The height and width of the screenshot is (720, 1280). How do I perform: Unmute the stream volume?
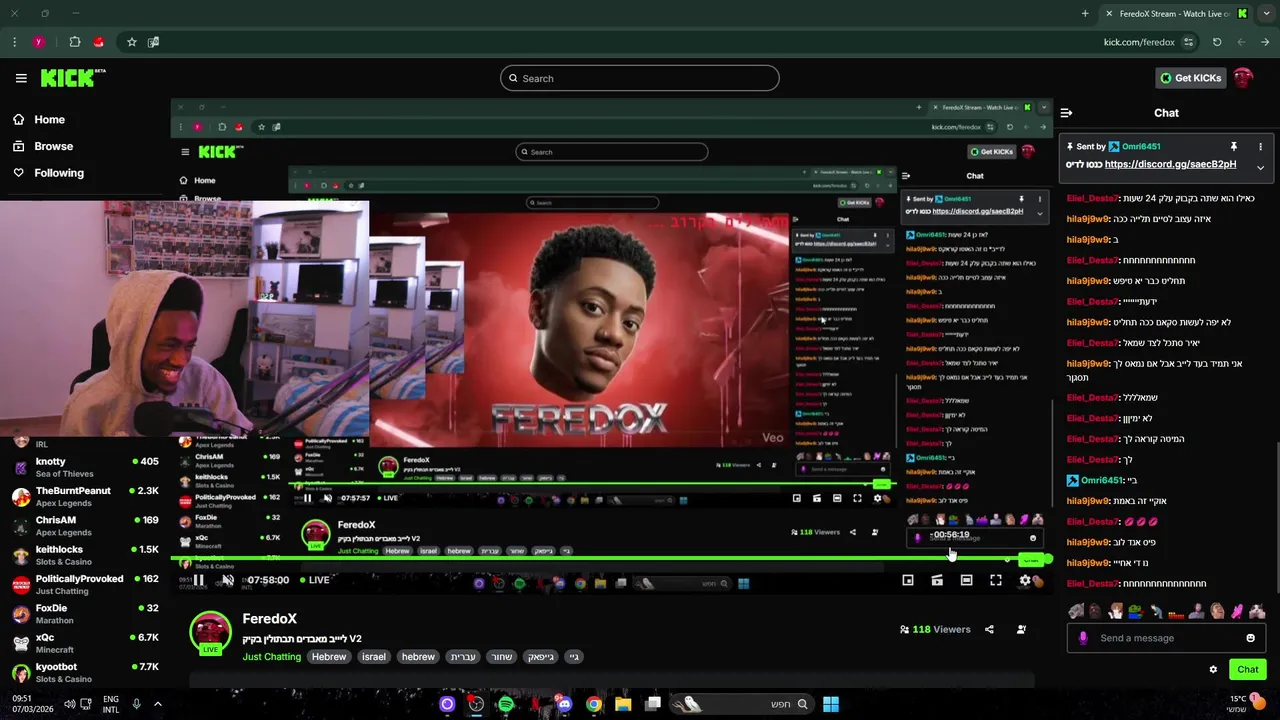pos(228,580)
